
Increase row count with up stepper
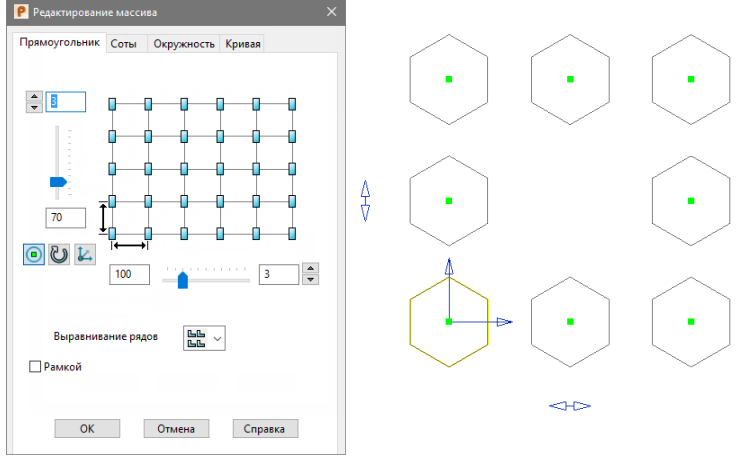pos(34,97)
